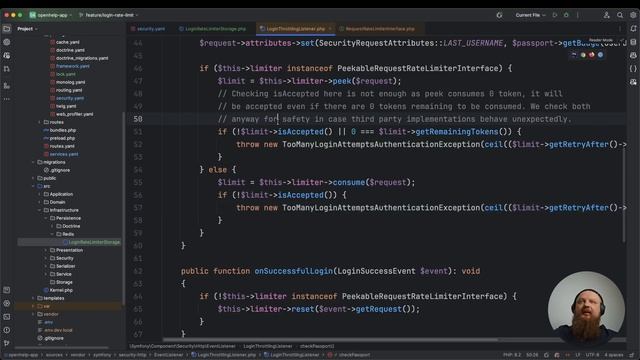Click the Debug button in the toolbar
This screenshot has width=640, height=360.
[x=566, y=15]
